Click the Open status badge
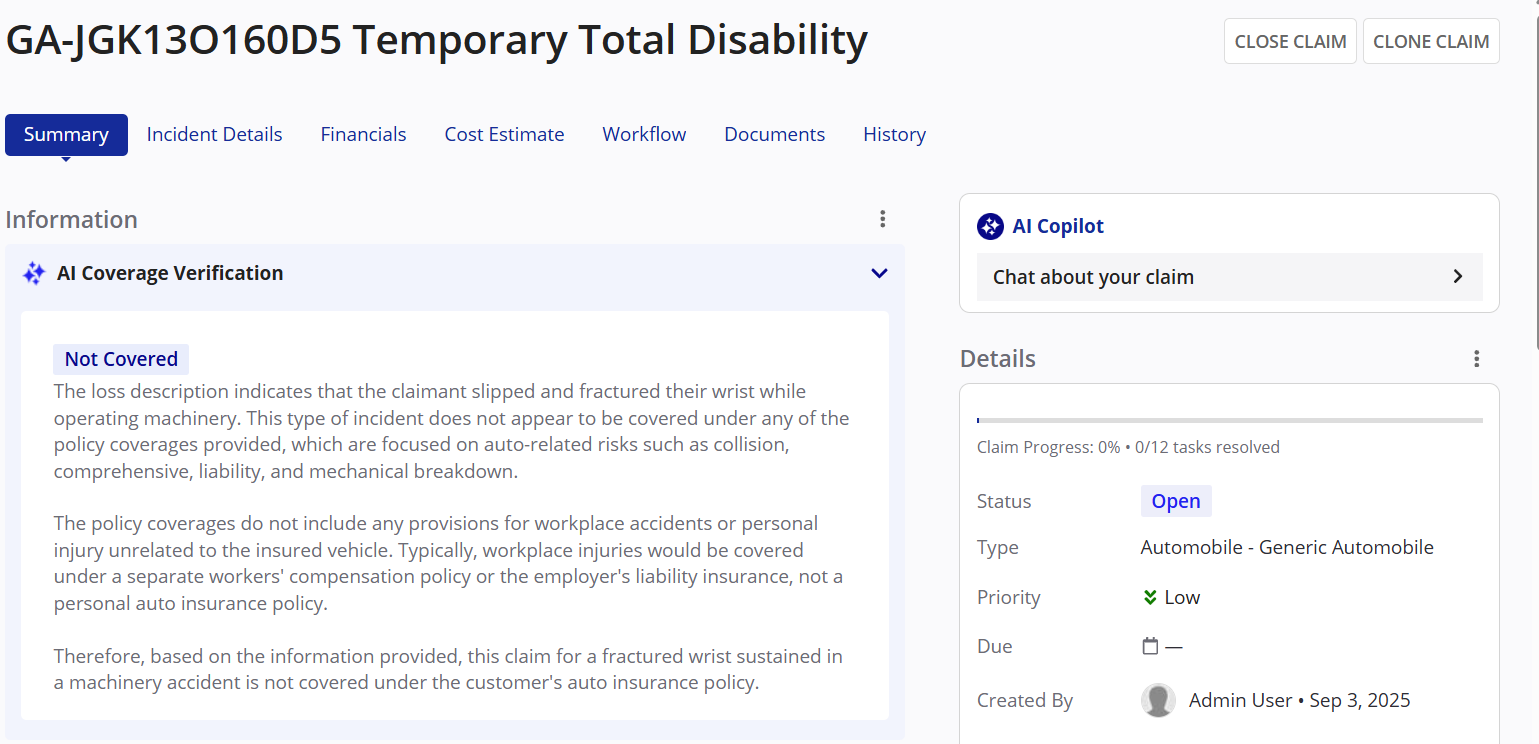This screenshot has width=1539, height=744. (1176, 501)
